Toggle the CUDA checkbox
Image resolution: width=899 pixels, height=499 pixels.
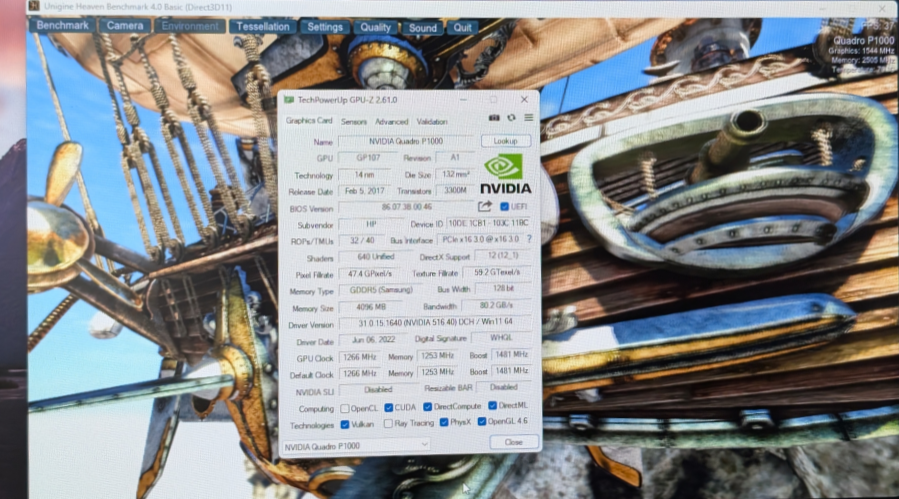click(388, 407)
